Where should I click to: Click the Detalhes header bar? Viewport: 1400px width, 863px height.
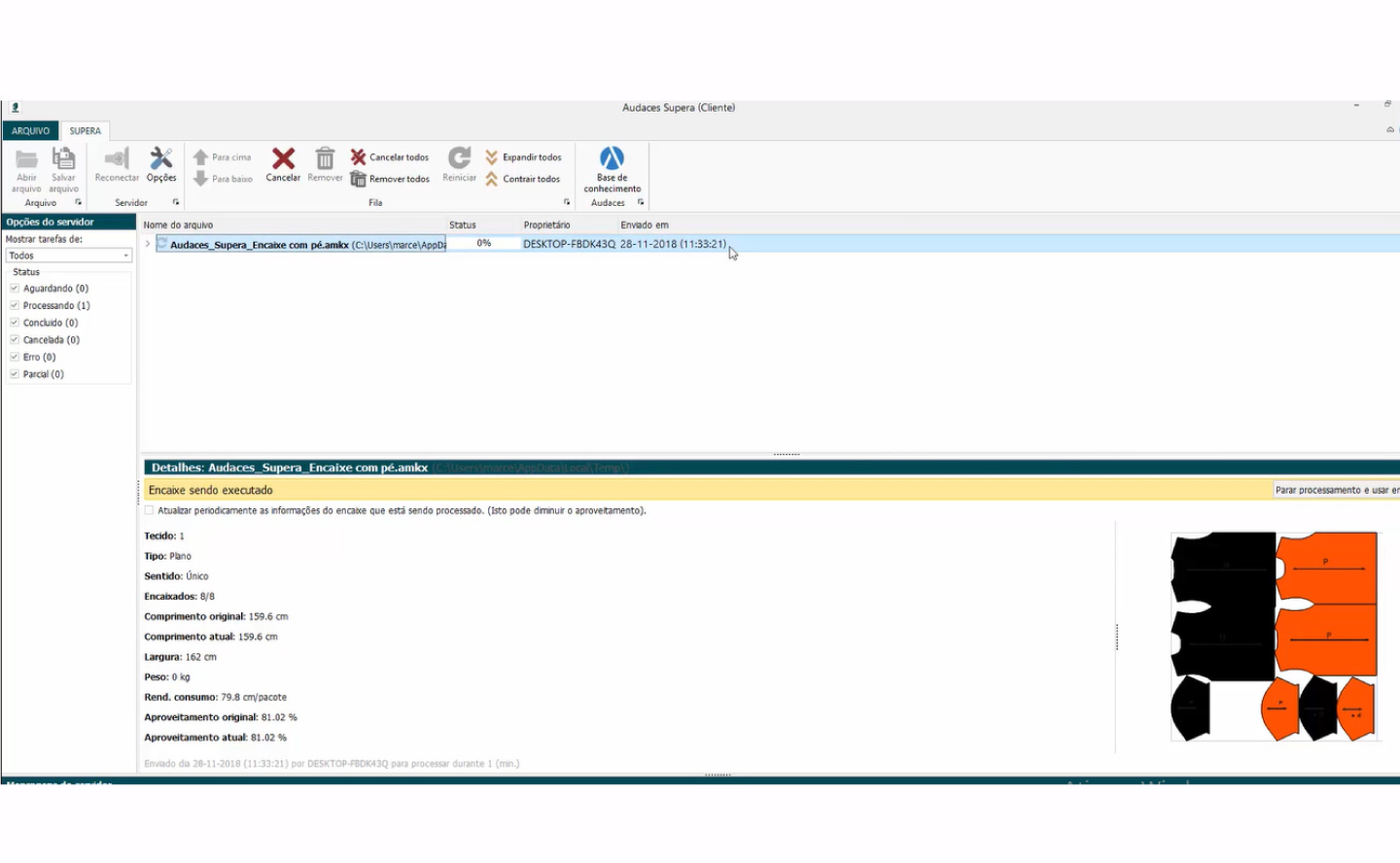tap(772, 467)
